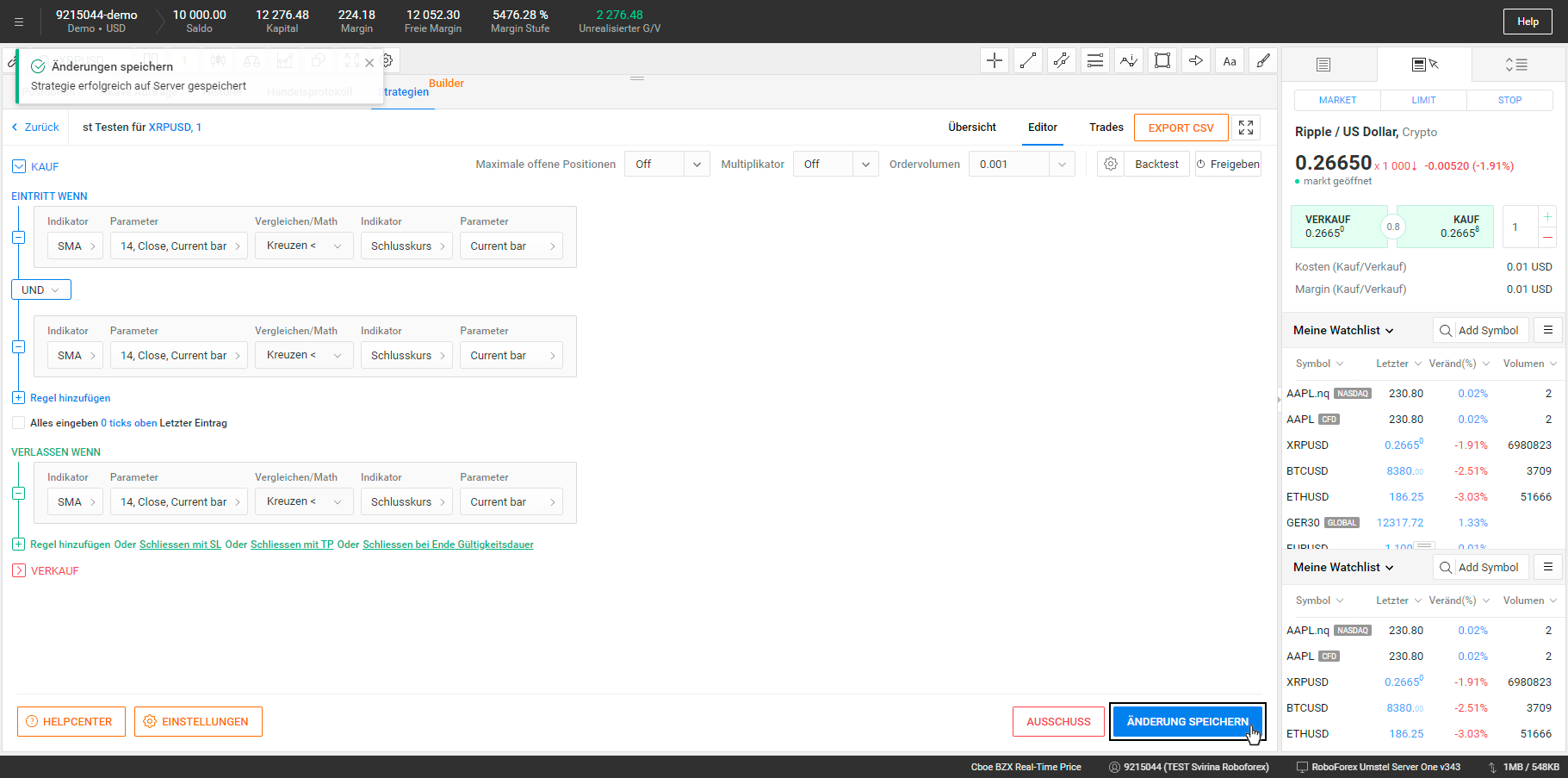The image size is (1568, 778).
Task: Tick the 'Alles eingeben' checkbox
Action: tap(18, 423)
